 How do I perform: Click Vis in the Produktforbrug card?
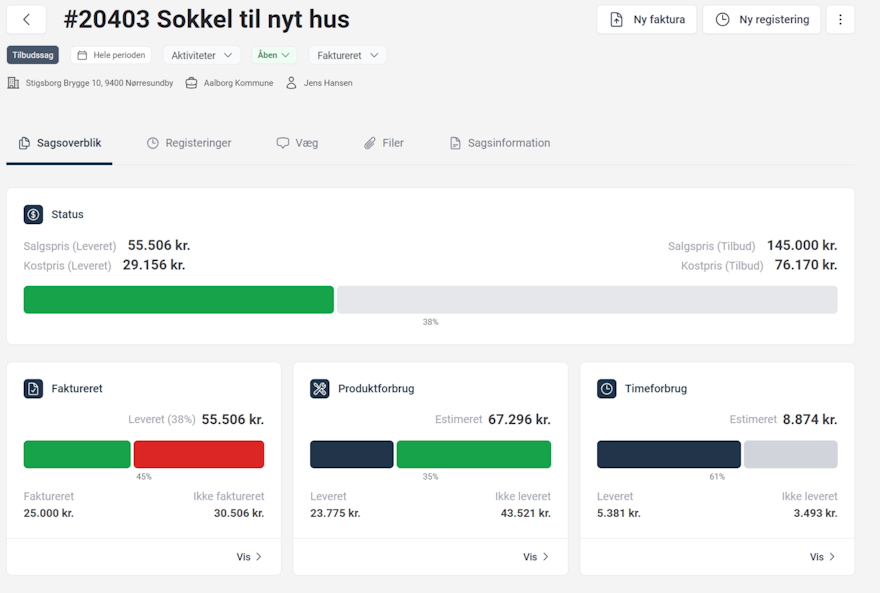[x=536, y=557]
